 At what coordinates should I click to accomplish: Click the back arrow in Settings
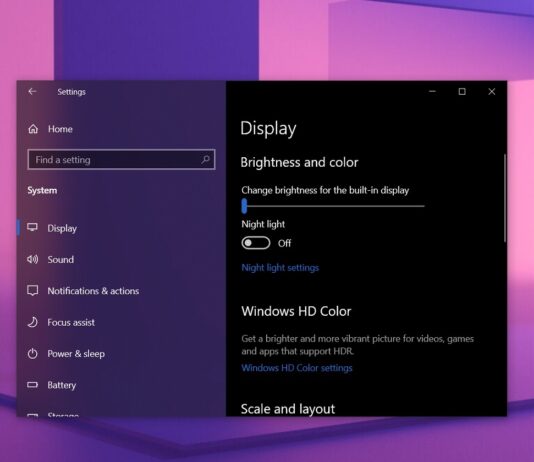pos(32,91)
